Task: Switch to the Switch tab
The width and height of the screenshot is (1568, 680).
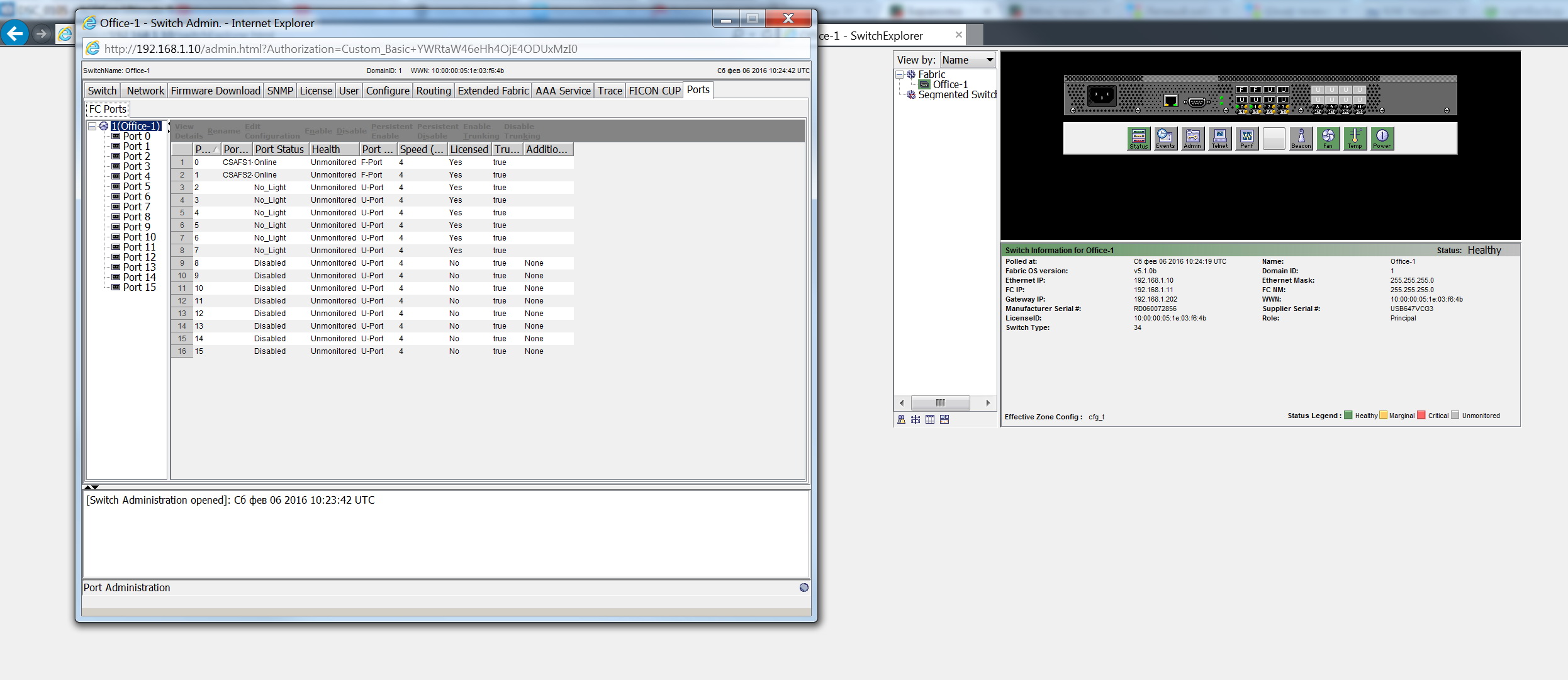Action: tap(102, 91)
